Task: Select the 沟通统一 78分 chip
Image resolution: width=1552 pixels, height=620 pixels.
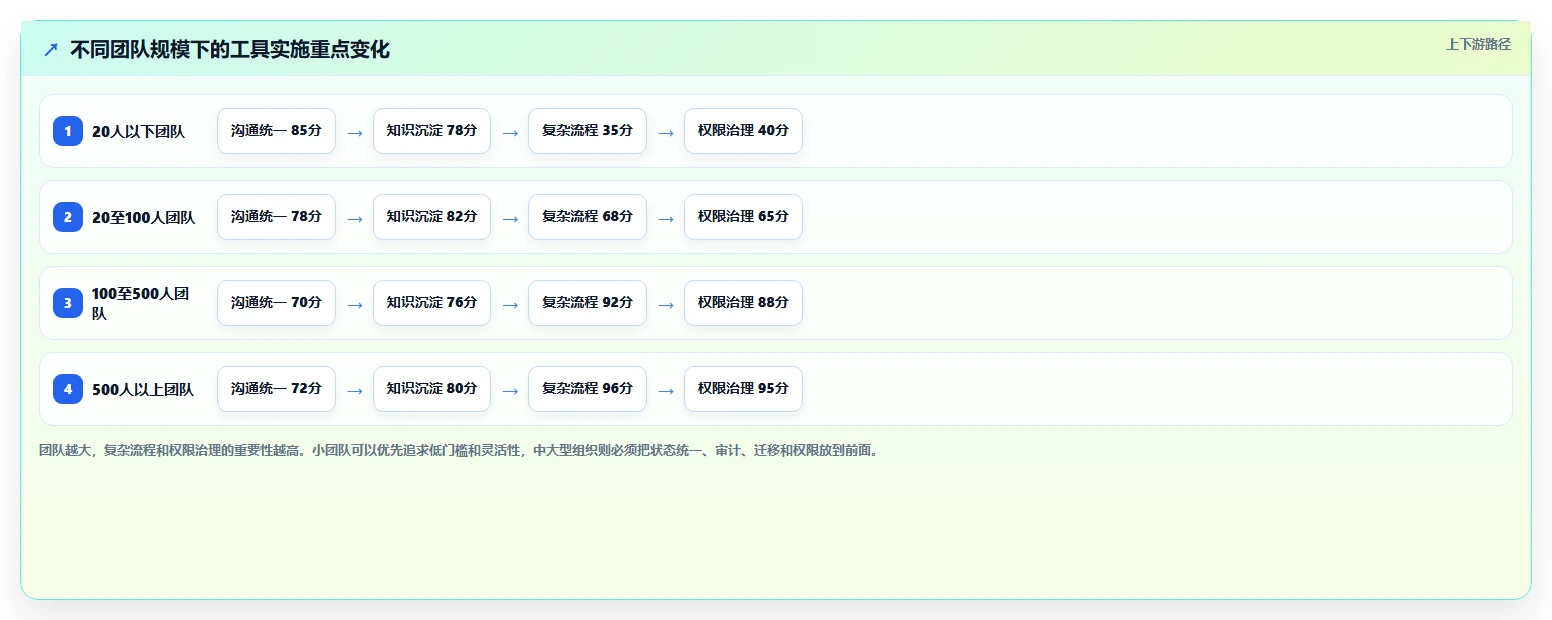Action: pyautogui.click(x=276, y=217)
